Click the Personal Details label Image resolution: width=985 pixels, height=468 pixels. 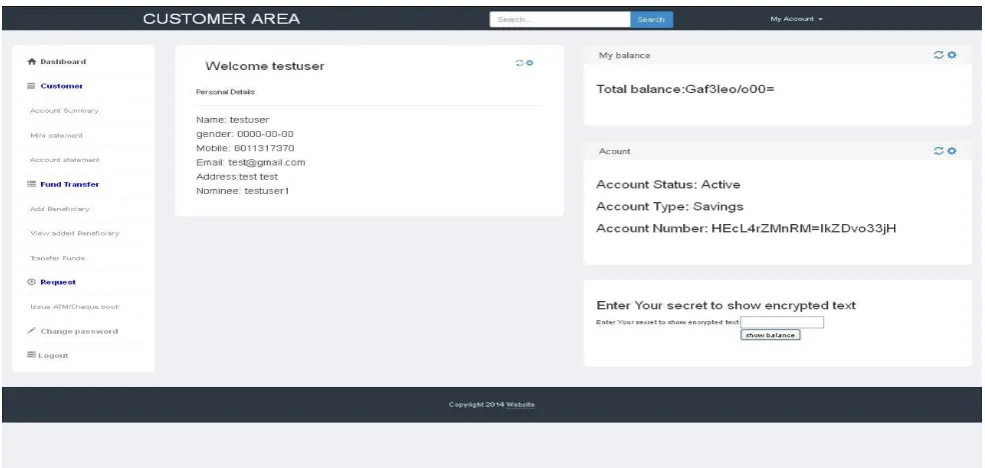pos(226,92)
